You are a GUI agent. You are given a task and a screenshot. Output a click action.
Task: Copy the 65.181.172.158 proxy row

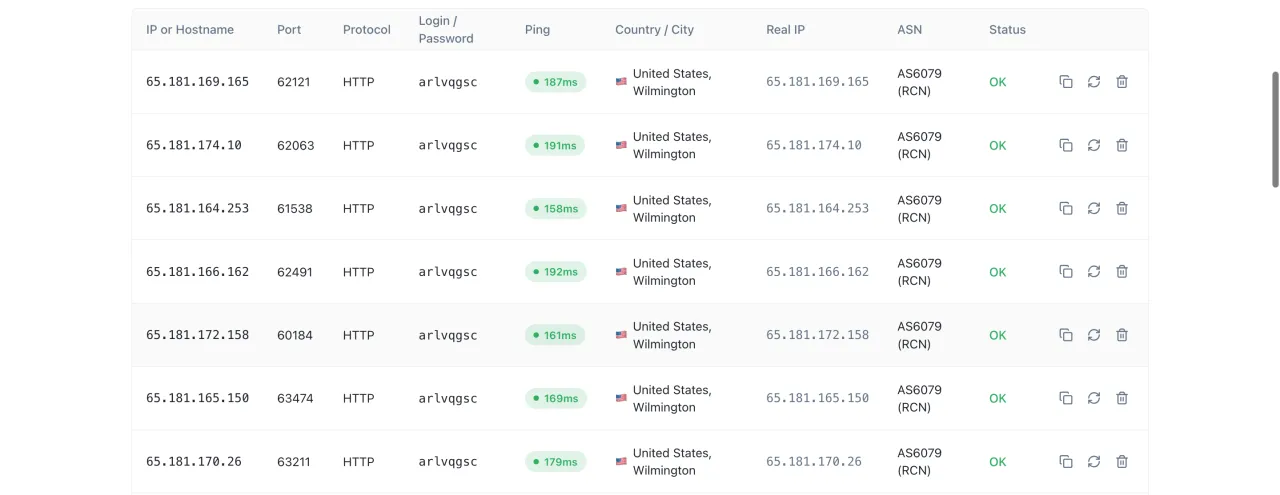1066,335
